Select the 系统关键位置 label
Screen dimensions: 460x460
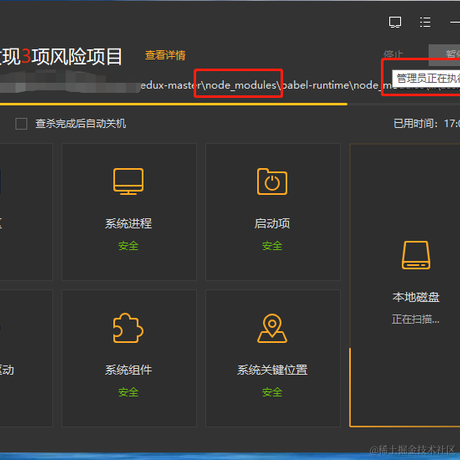pos(272,370)
